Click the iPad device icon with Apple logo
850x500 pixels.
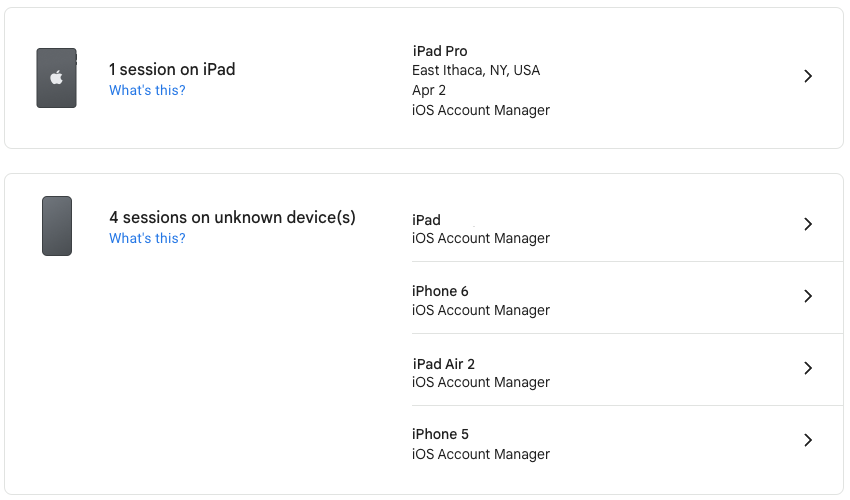click(56, 78)
